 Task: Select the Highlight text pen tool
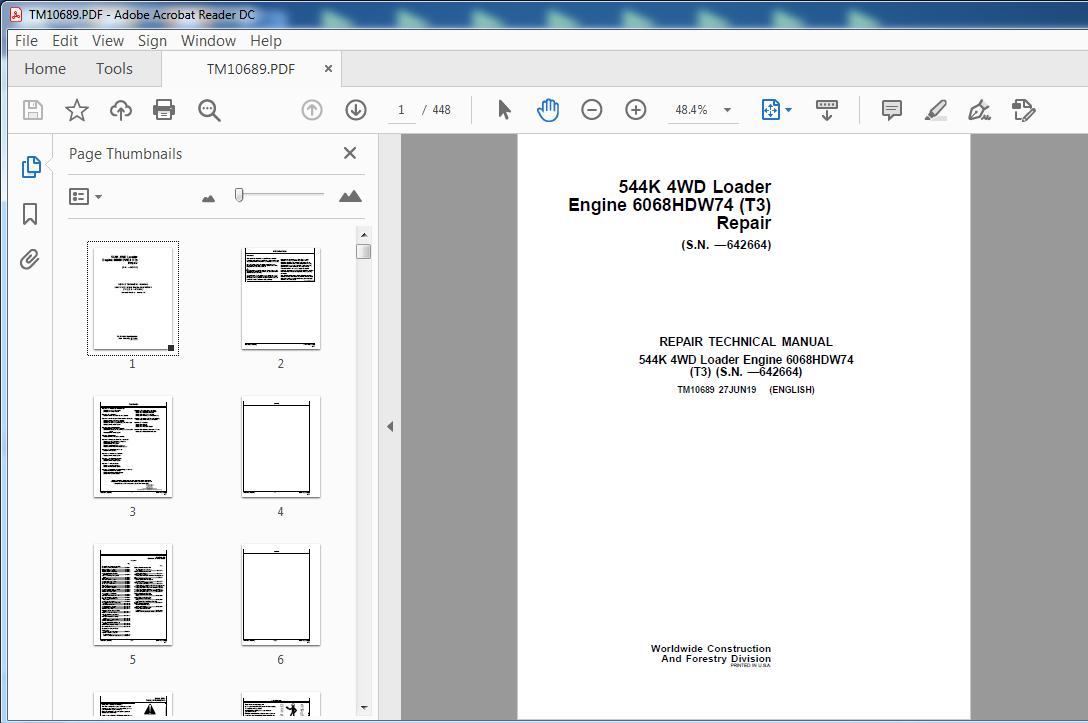tap(935, 110)
